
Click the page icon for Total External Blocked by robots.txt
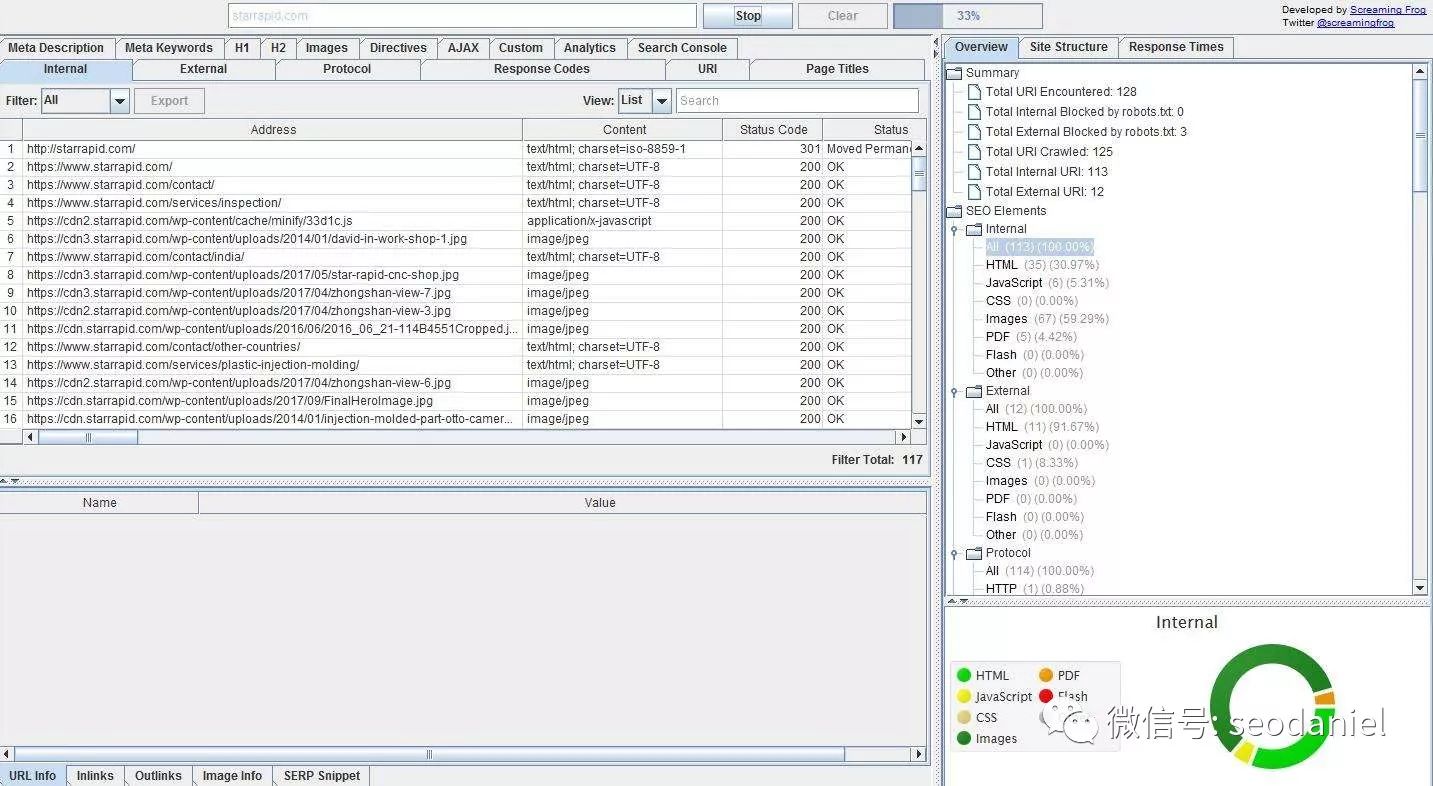(x=975, y=132)
